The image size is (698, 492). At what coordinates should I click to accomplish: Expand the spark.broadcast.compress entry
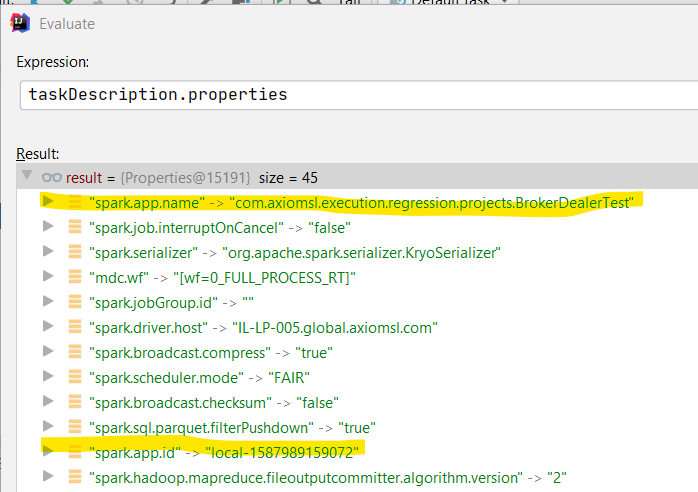coord(48,351)
